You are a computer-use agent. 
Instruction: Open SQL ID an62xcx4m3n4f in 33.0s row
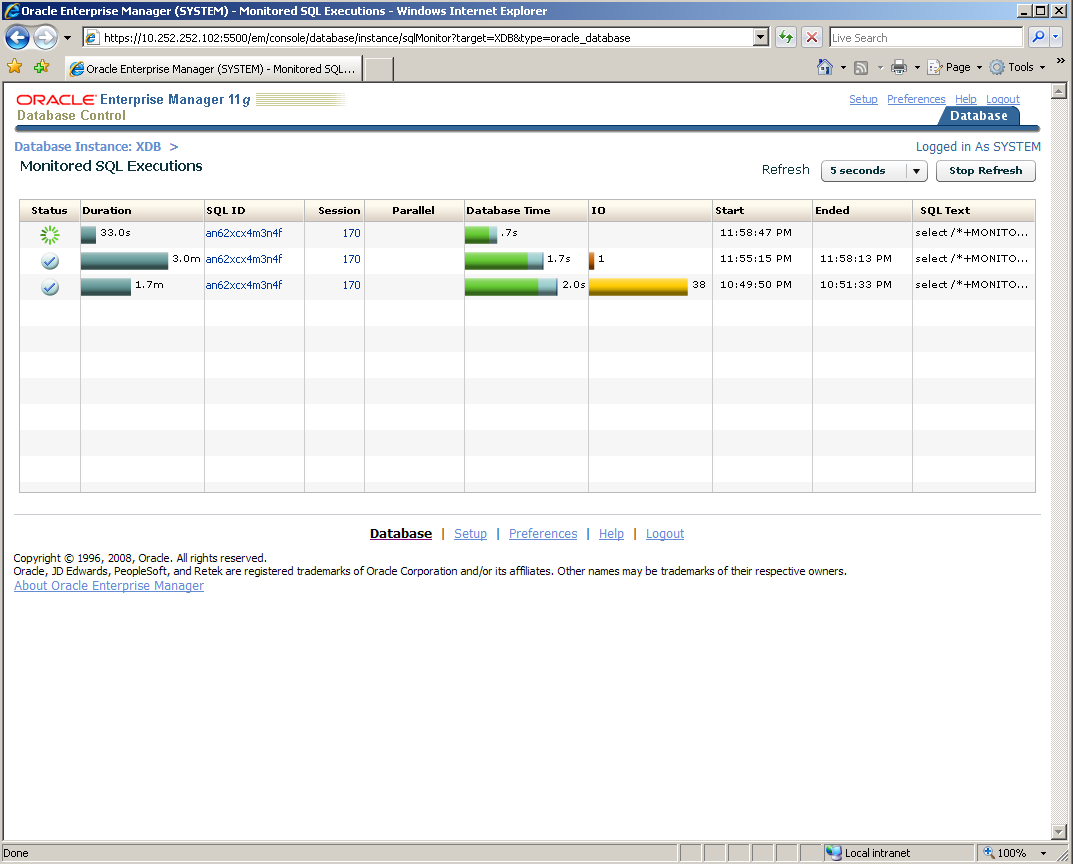point(244,233)
